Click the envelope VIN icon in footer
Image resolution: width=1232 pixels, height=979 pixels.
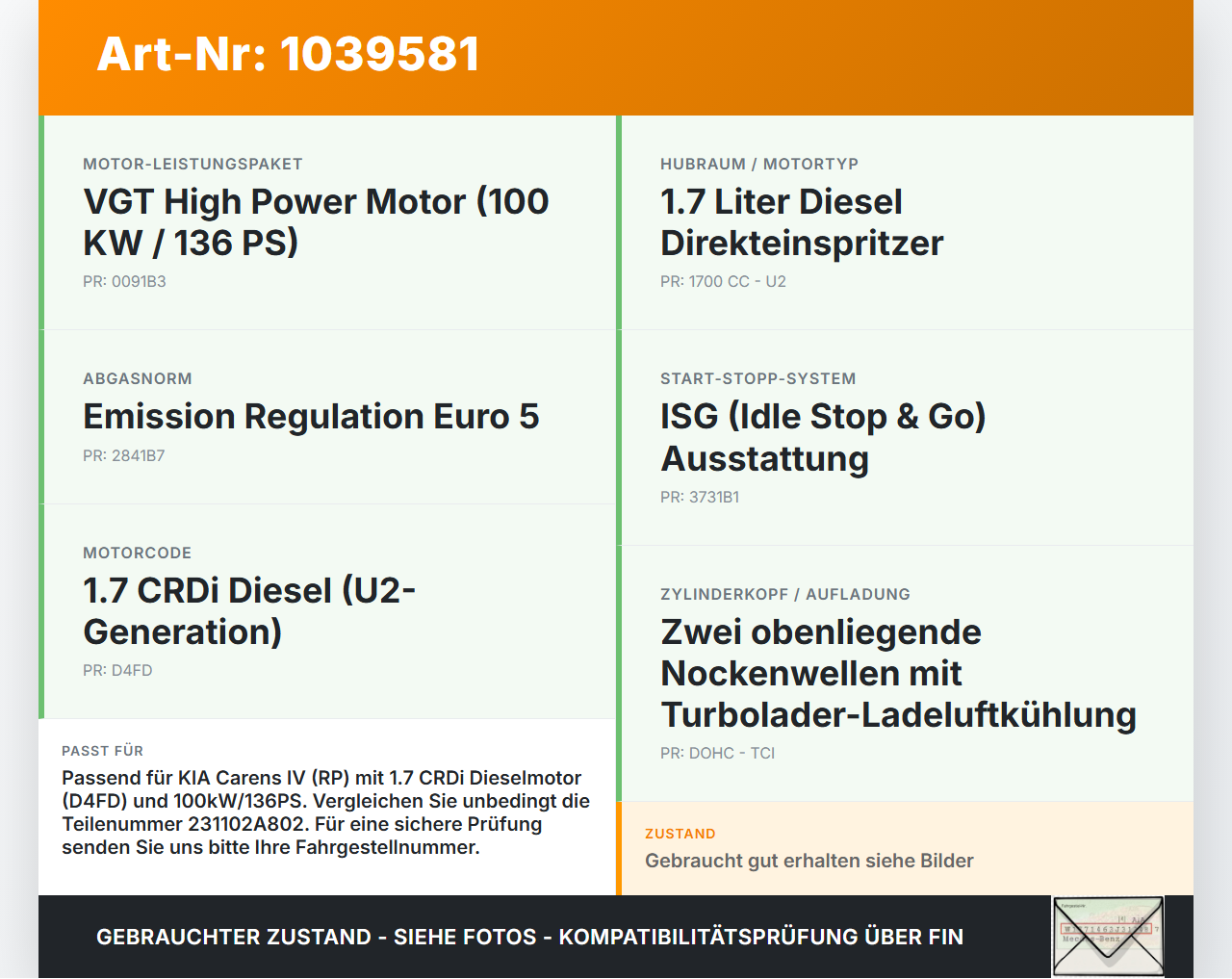[x=1108, y=937]
